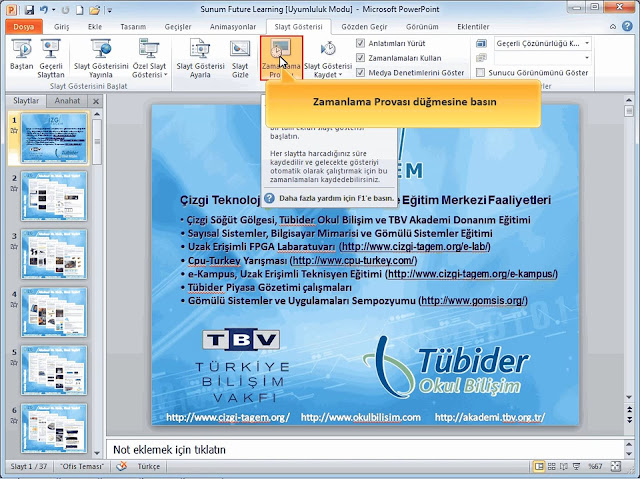Open the Gözden Geçir ribbon tab
This screenshot has height=479, width=640.
click(364, 27)
